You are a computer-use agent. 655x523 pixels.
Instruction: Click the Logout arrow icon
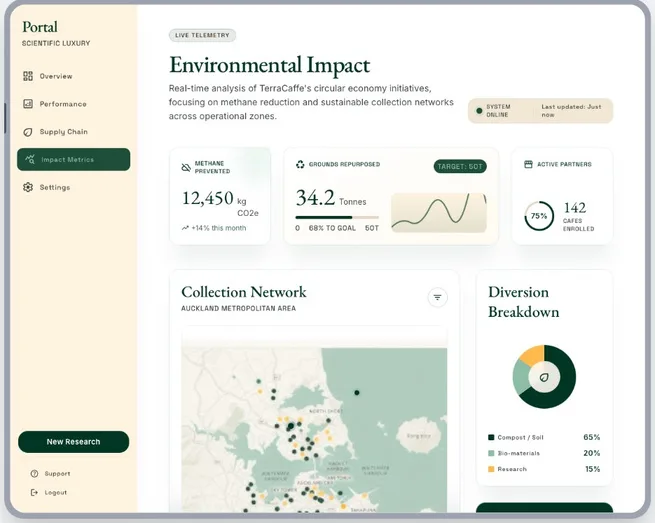34,493
